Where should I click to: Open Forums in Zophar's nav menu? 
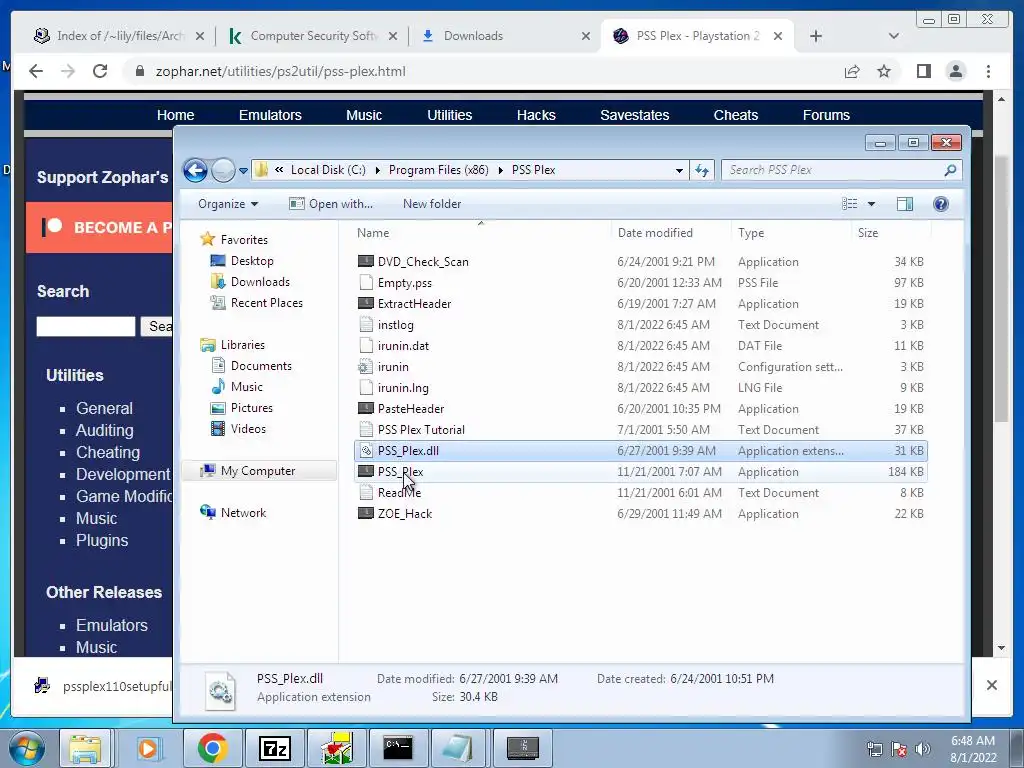coord(826,115)
